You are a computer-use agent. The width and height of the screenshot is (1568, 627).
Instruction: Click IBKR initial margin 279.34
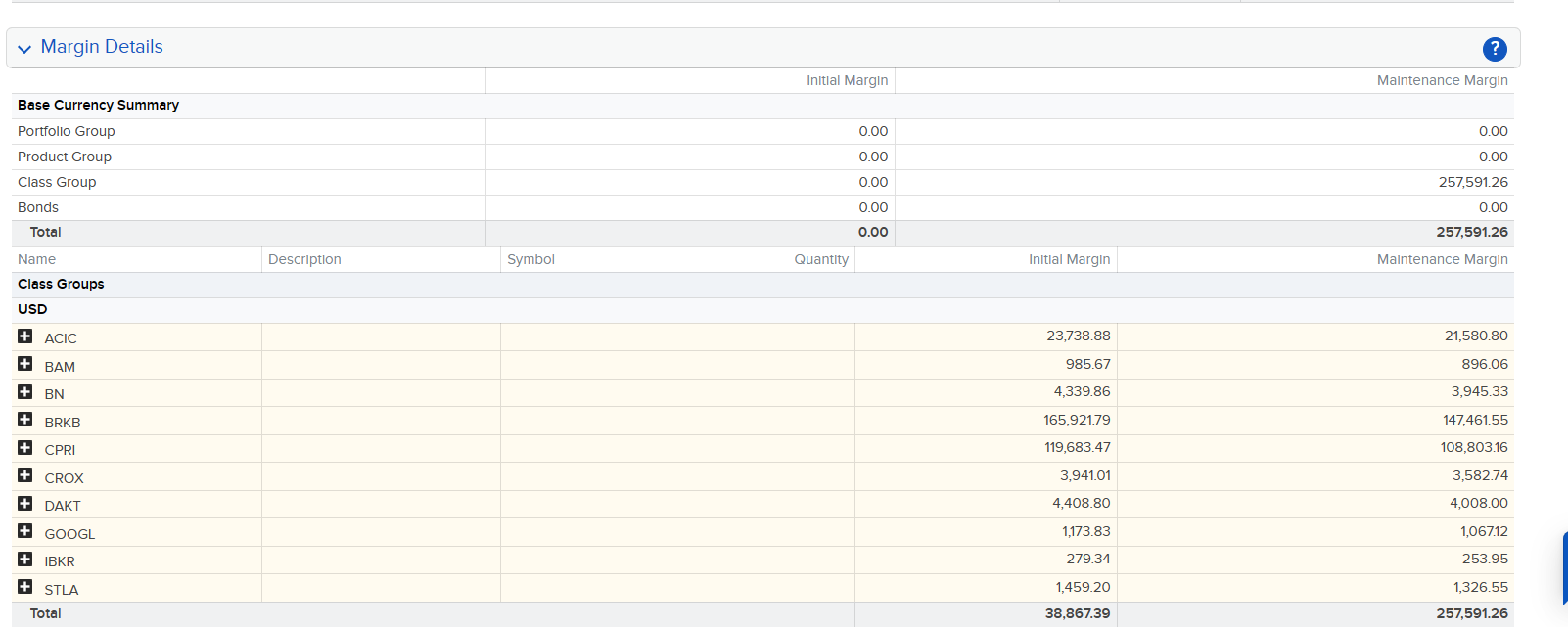[x=1088, y=559]
